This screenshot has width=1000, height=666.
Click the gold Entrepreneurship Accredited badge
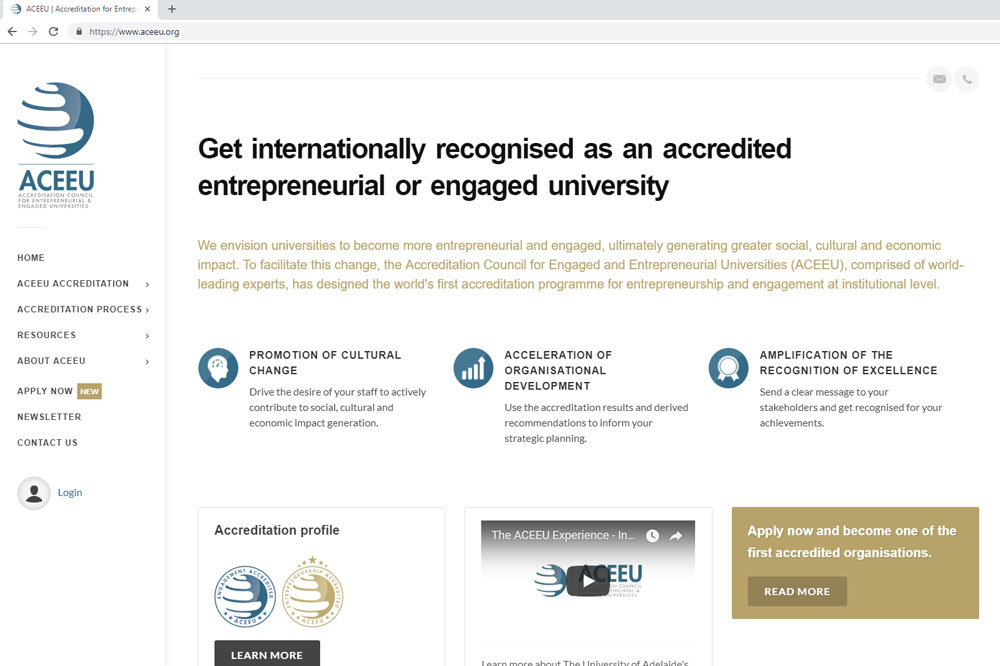point(312,593)
